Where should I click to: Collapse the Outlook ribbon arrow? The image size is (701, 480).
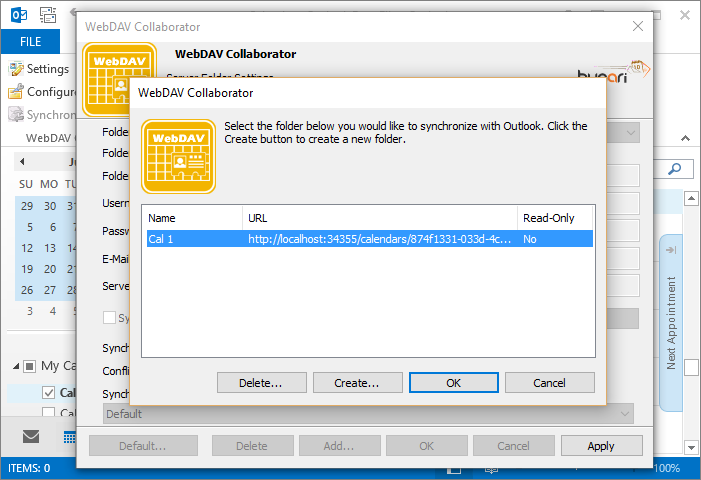point(685,139)
